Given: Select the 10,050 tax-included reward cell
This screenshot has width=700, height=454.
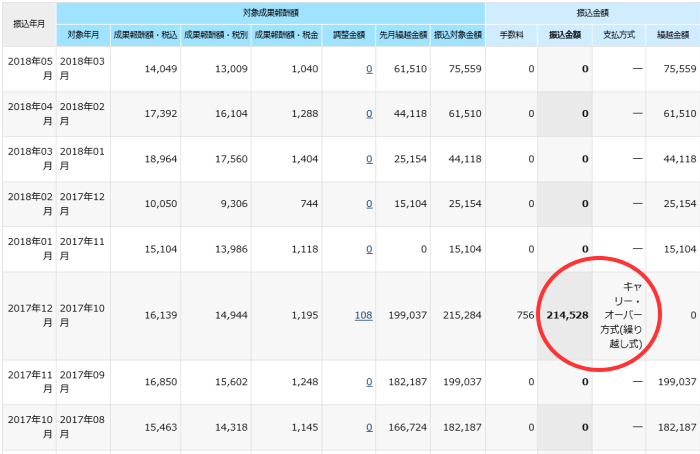Looking at the screenshot, I should [x=146, y=204].
